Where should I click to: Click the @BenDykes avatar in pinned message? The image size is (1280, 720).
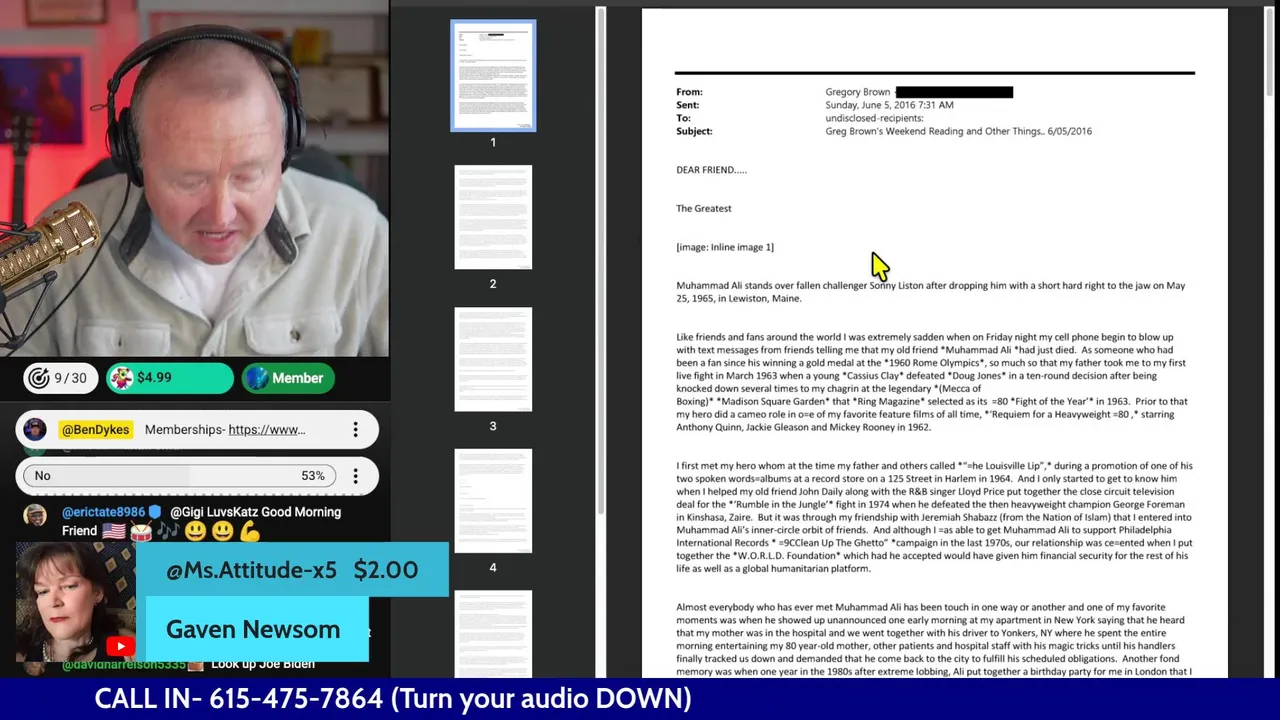[35, 430]
